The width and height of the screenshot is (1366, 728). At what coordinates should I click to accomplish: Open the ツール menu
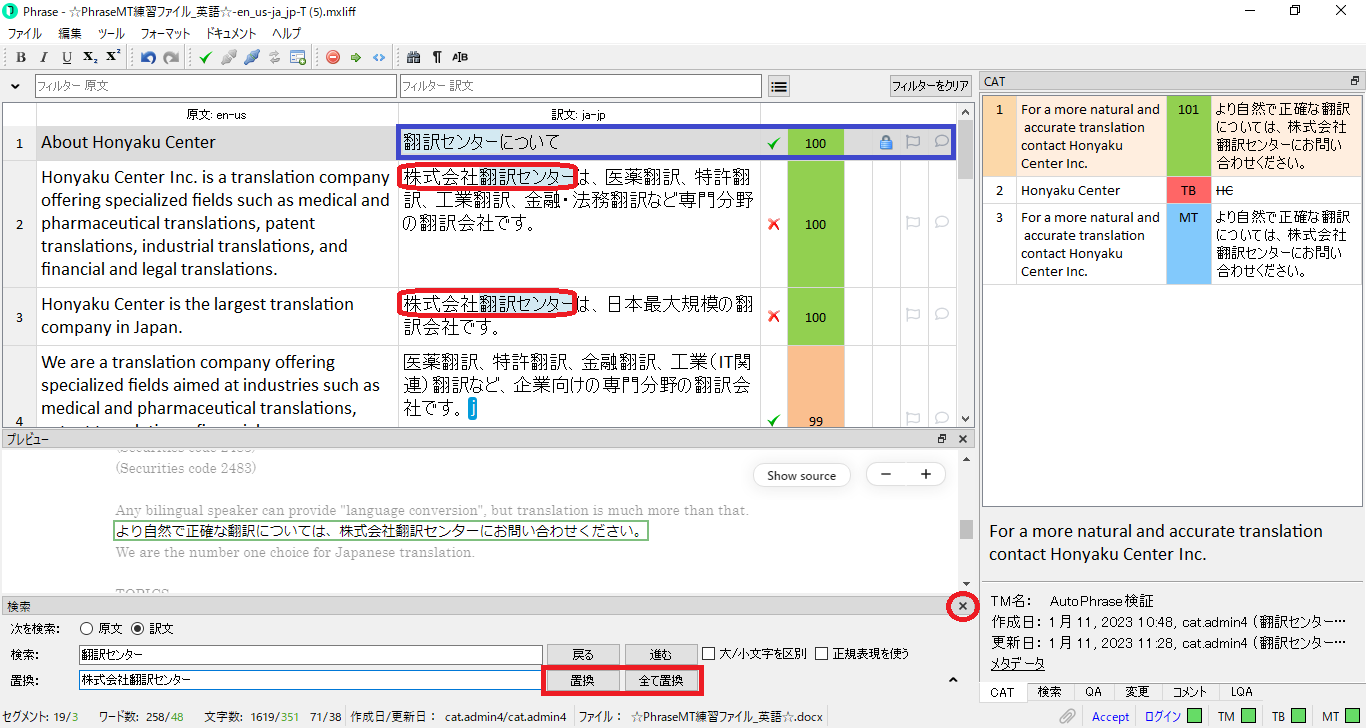111,33
